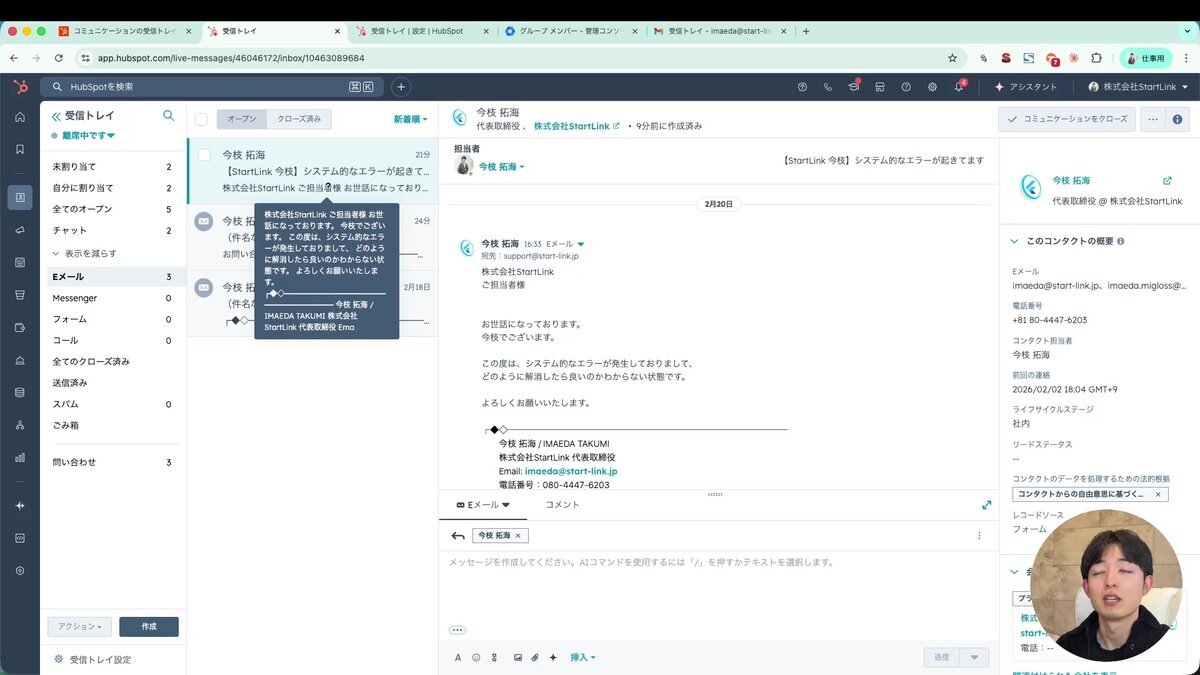Select the call icon in the top toolbar
The image size is (1200, 675).
(827, 87)
